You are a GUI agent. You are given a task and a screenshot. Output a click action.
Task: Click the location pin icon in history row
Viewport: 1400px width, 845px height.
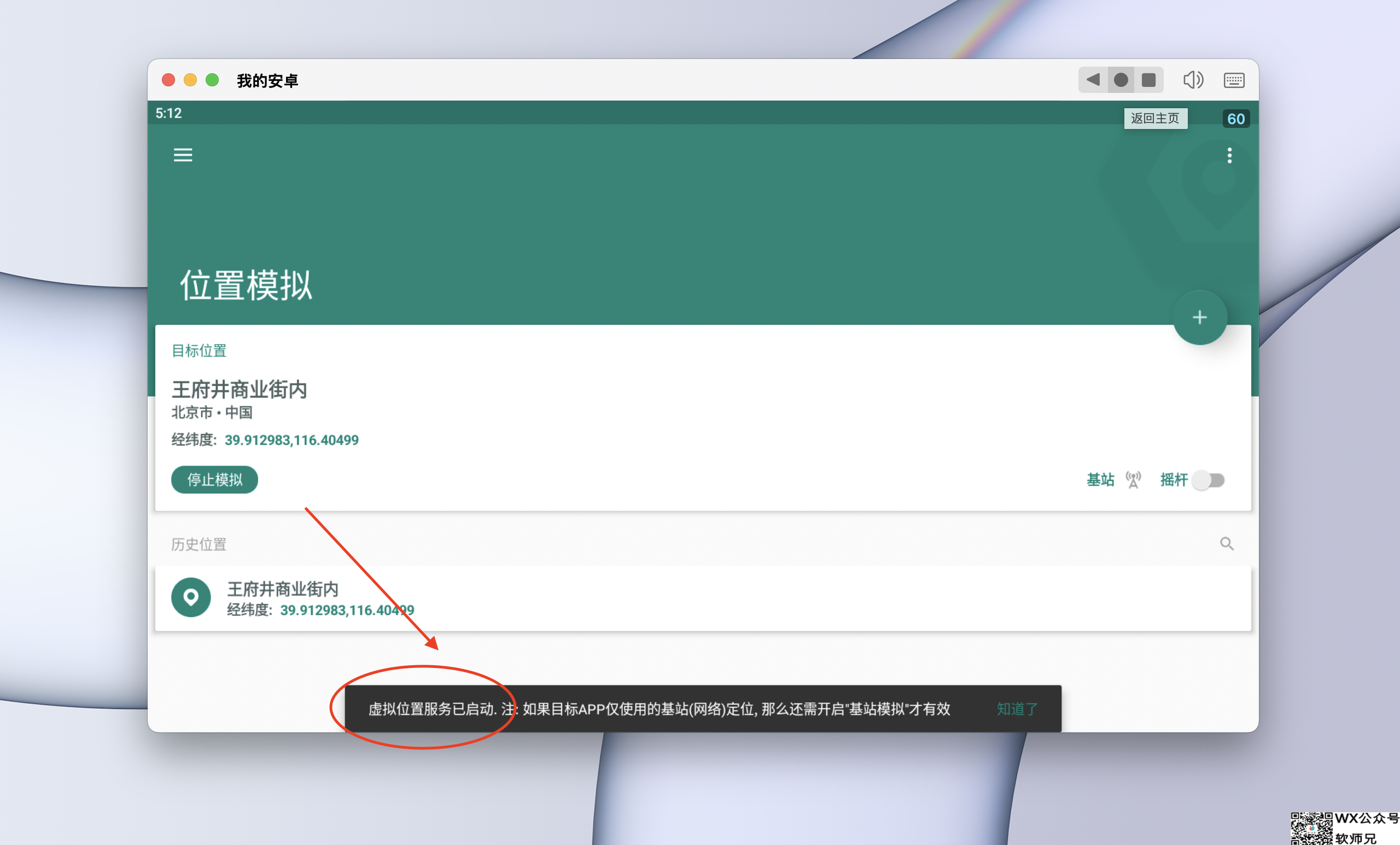click(x=191, y=597)
